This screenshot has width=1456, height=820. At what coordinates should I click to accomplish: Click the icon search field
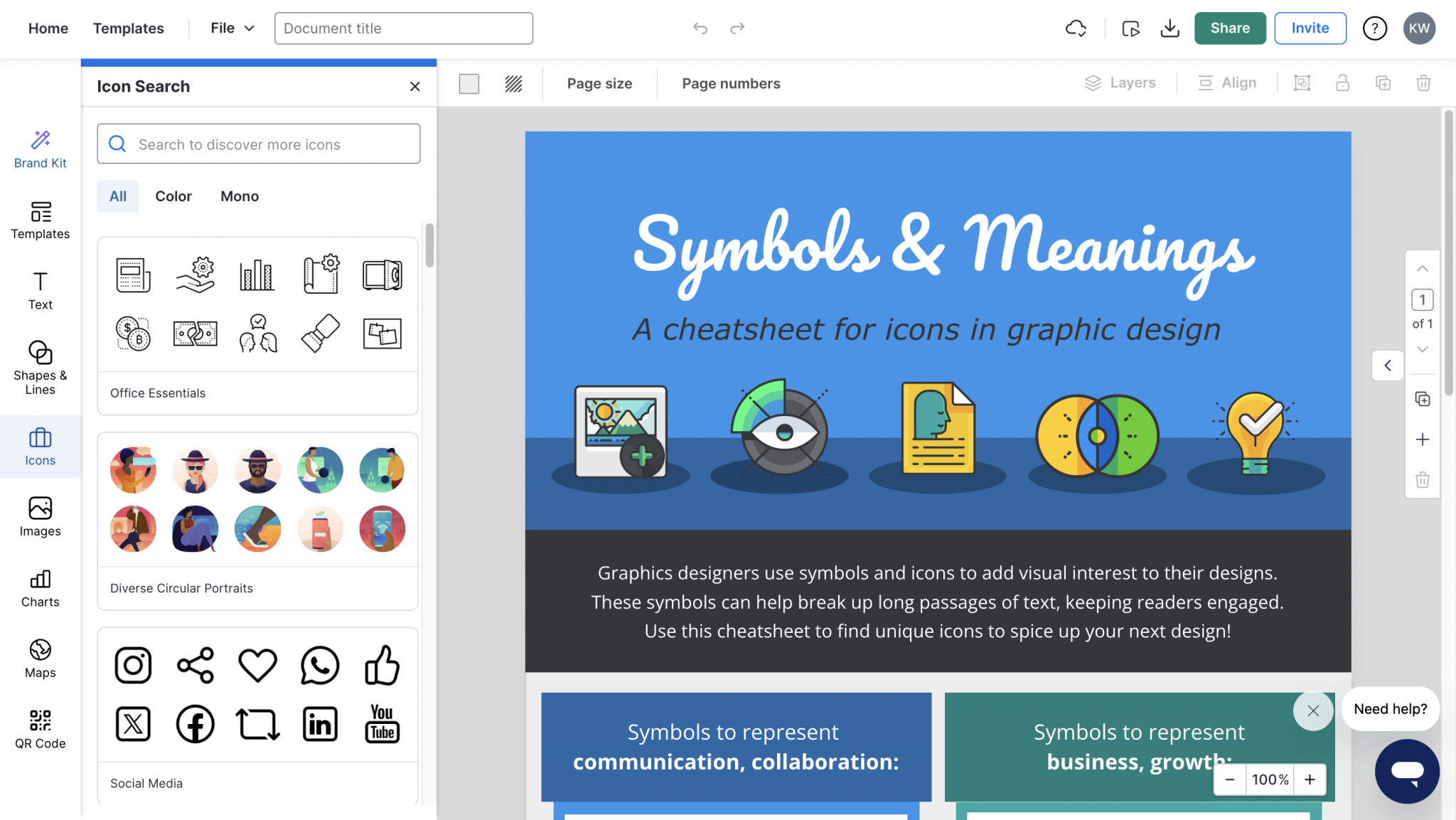[259, 144]
